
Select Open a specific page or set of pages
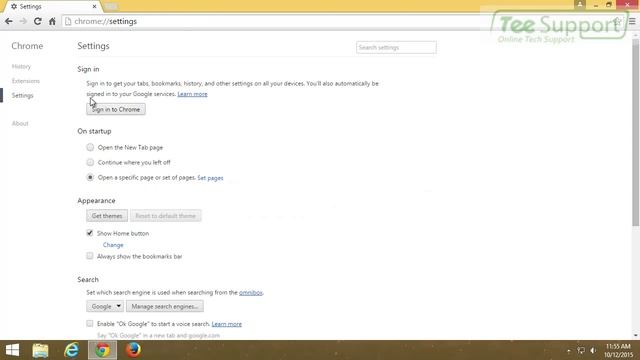tap(90, 177)
